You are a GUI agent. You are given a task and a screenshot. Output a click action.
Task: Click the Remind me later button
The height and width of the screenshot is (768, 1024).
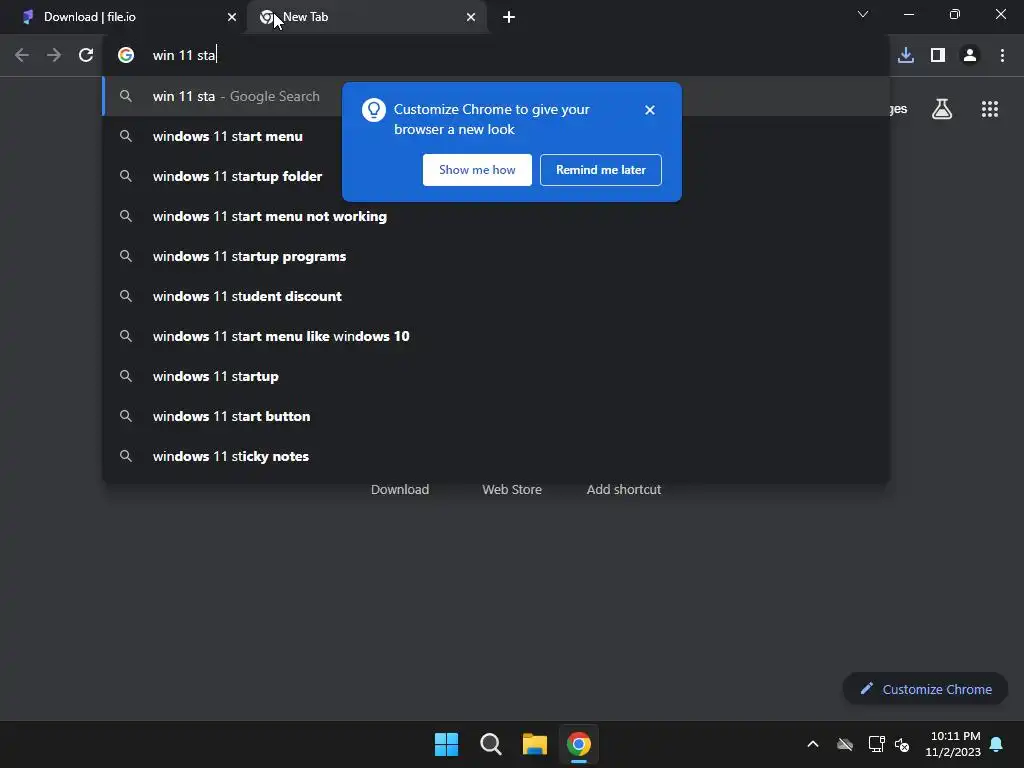[601, 170]
